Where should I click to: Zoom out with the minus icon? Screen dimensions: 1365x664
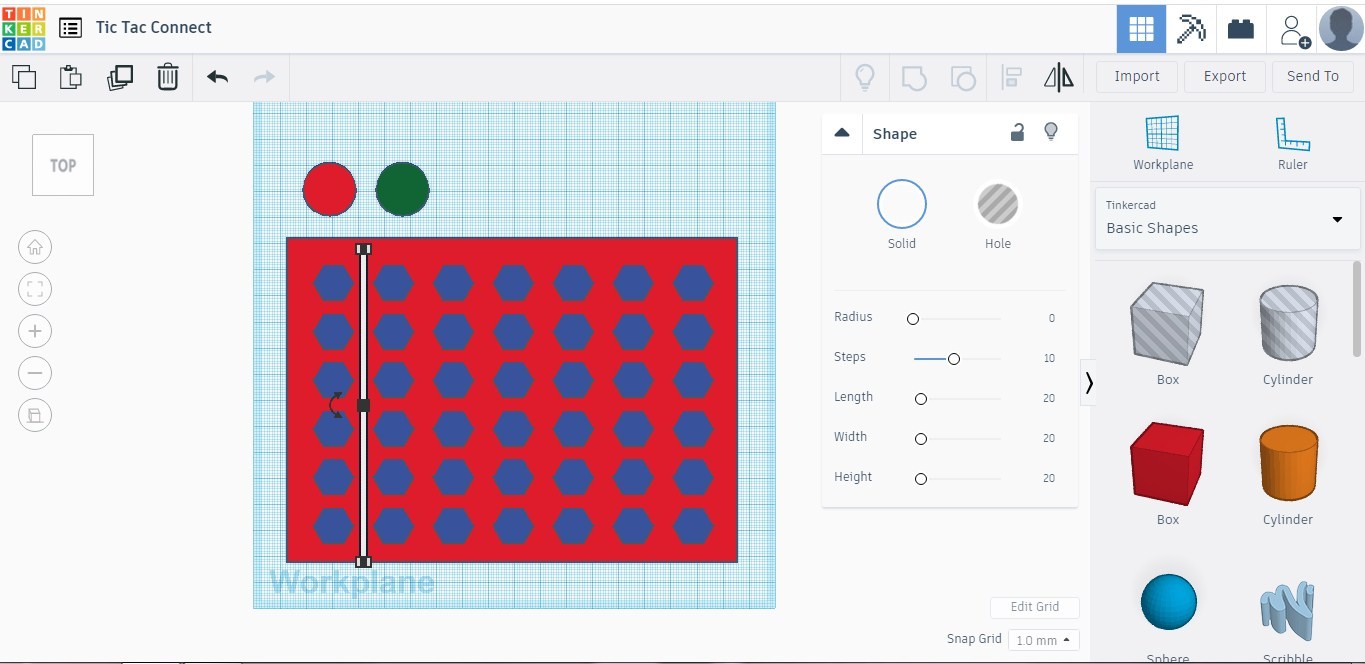(35, 373)
